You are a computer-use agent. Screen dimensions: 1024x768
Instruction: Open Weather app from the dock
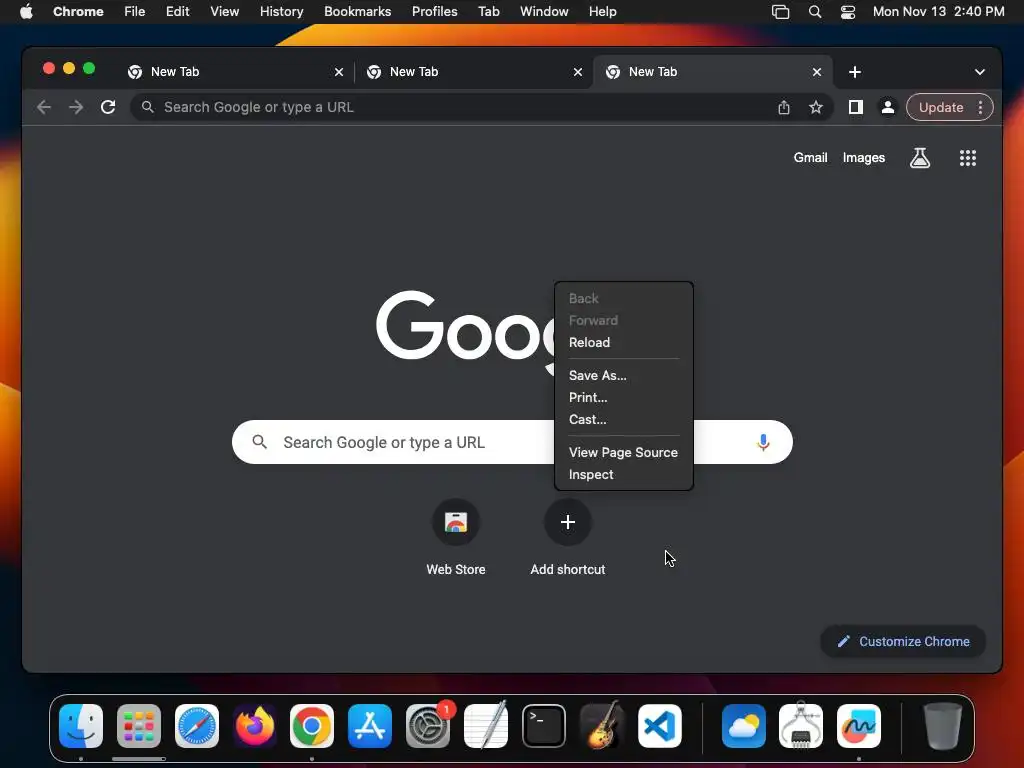point(743,726)
